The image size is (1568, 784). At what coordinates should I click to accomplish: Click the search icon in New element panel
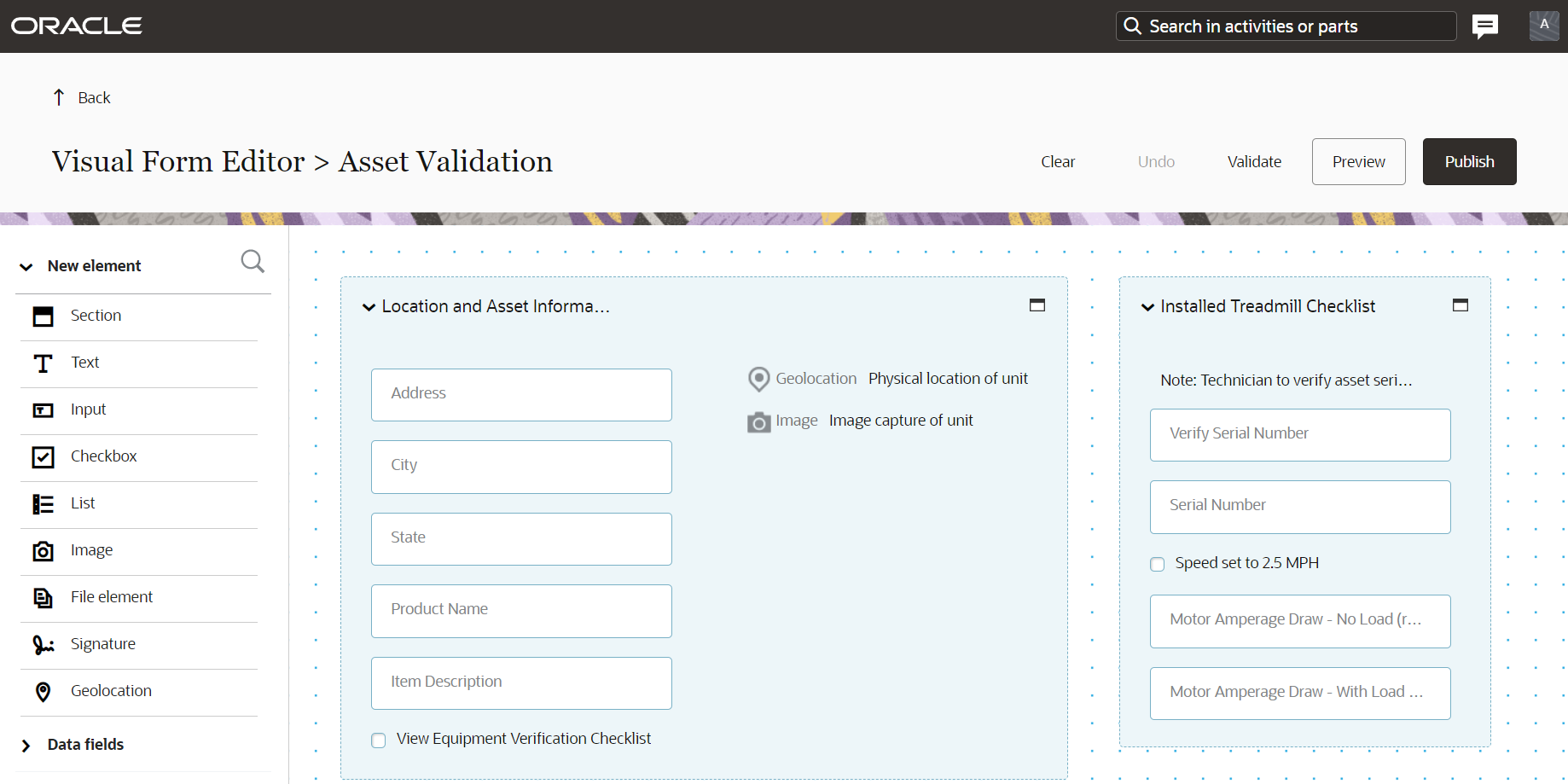[253, 261]
